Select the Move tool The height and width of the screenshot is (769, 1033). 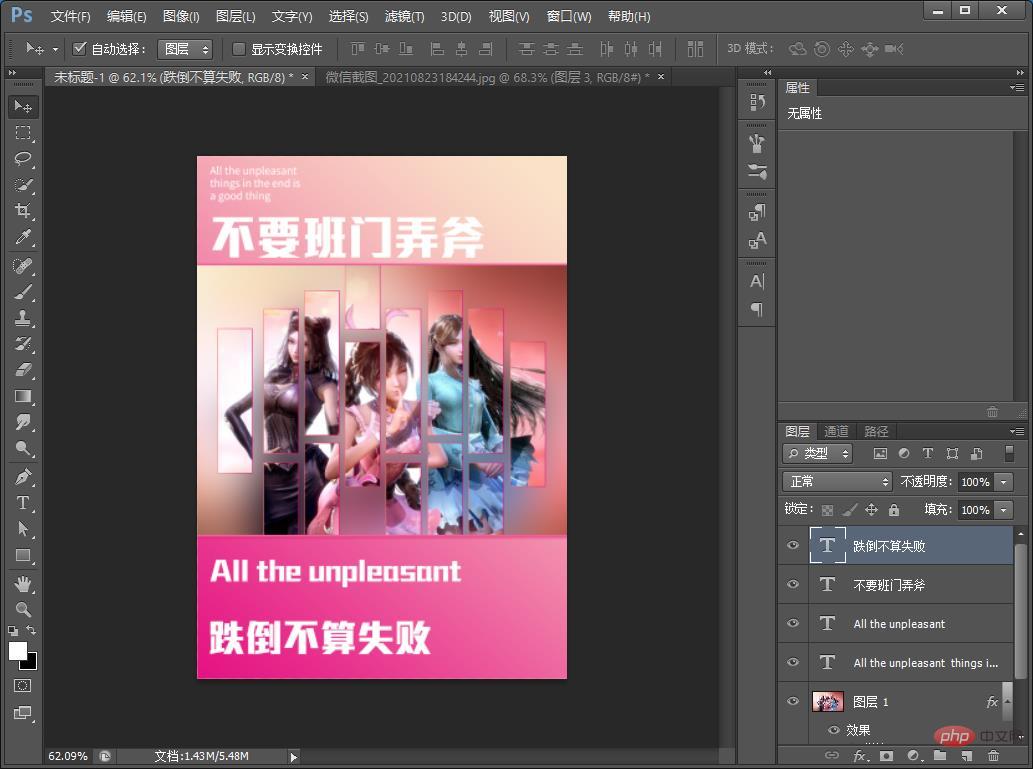pyautogui.click(x=22, y=107)
